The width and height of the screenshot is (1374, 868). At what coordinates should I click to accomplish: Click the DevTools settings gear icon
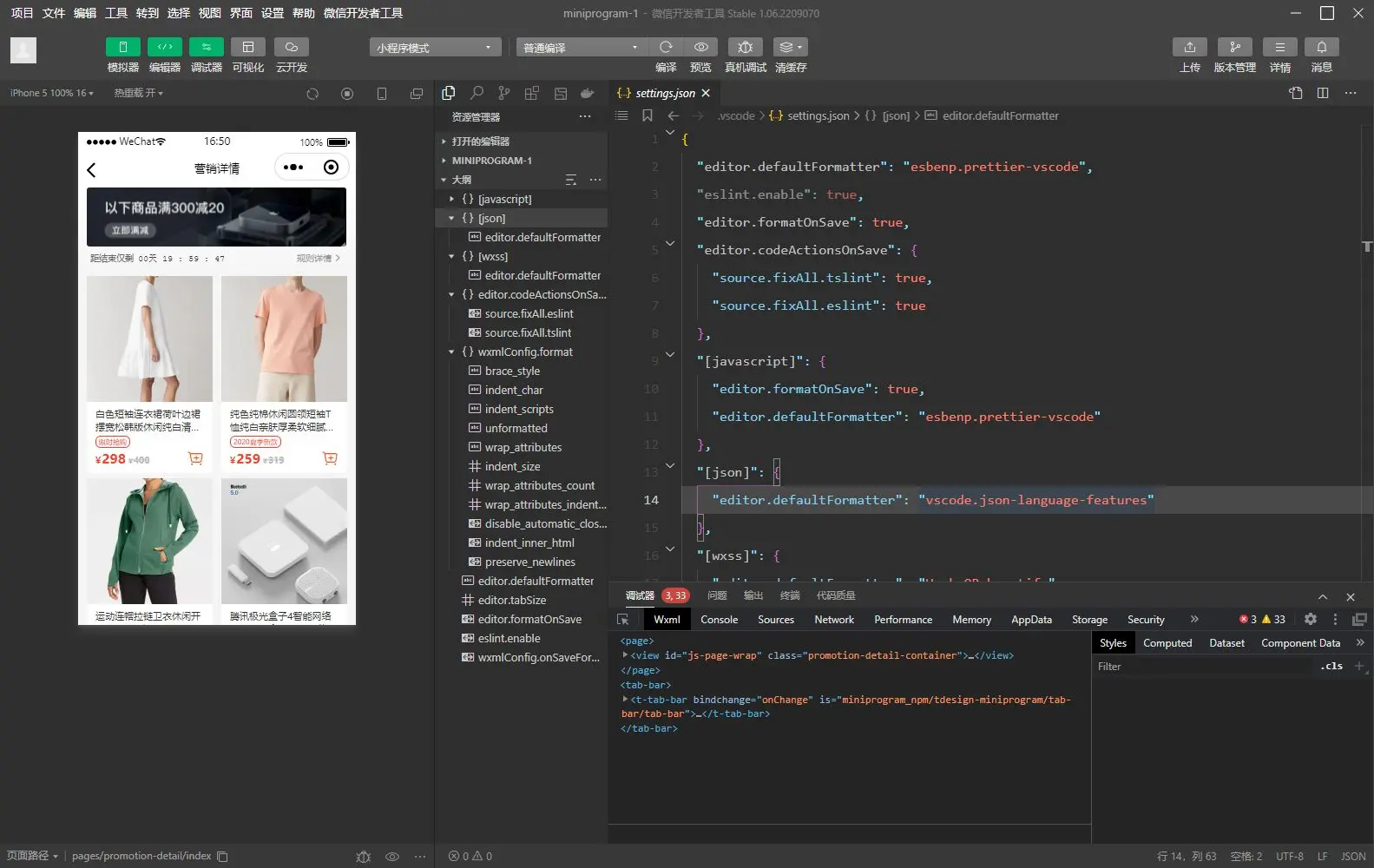1311,619
